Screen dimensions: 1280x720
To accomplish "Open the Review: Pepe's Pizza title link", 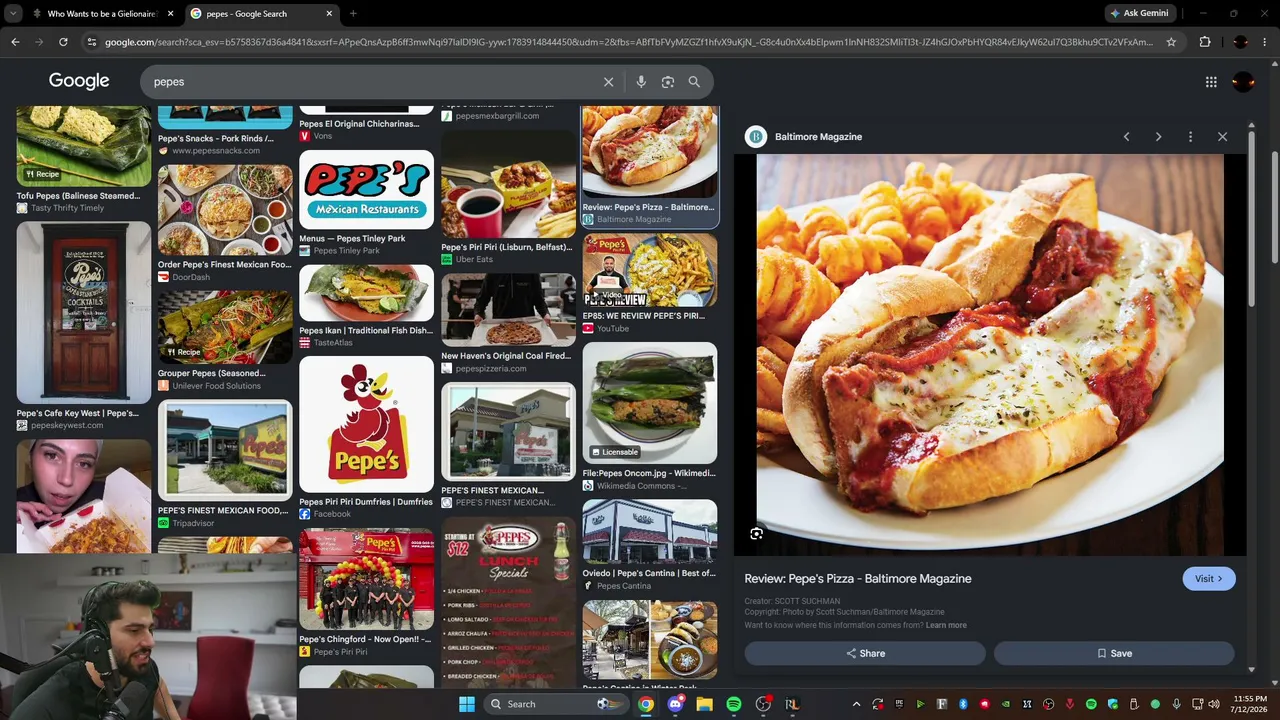I will click(x=858, y=579).
